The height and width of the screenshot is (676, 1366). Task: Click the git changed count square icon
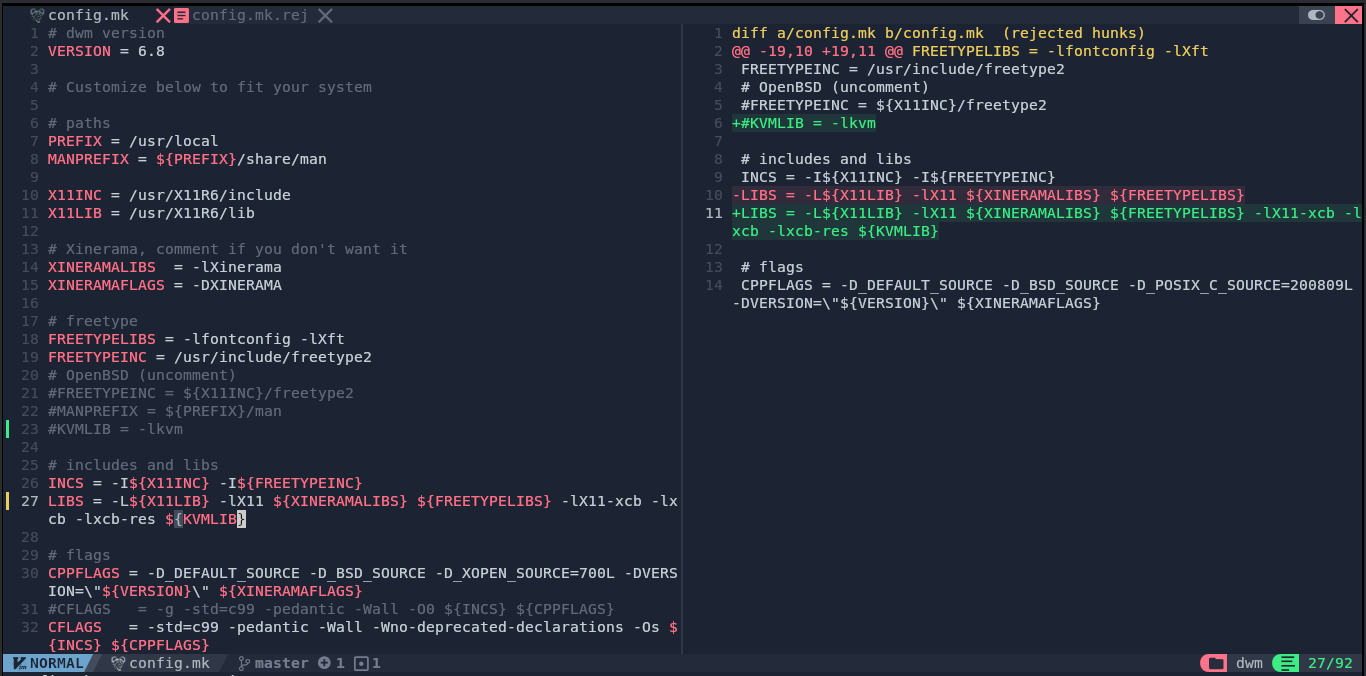click(361, 663)
